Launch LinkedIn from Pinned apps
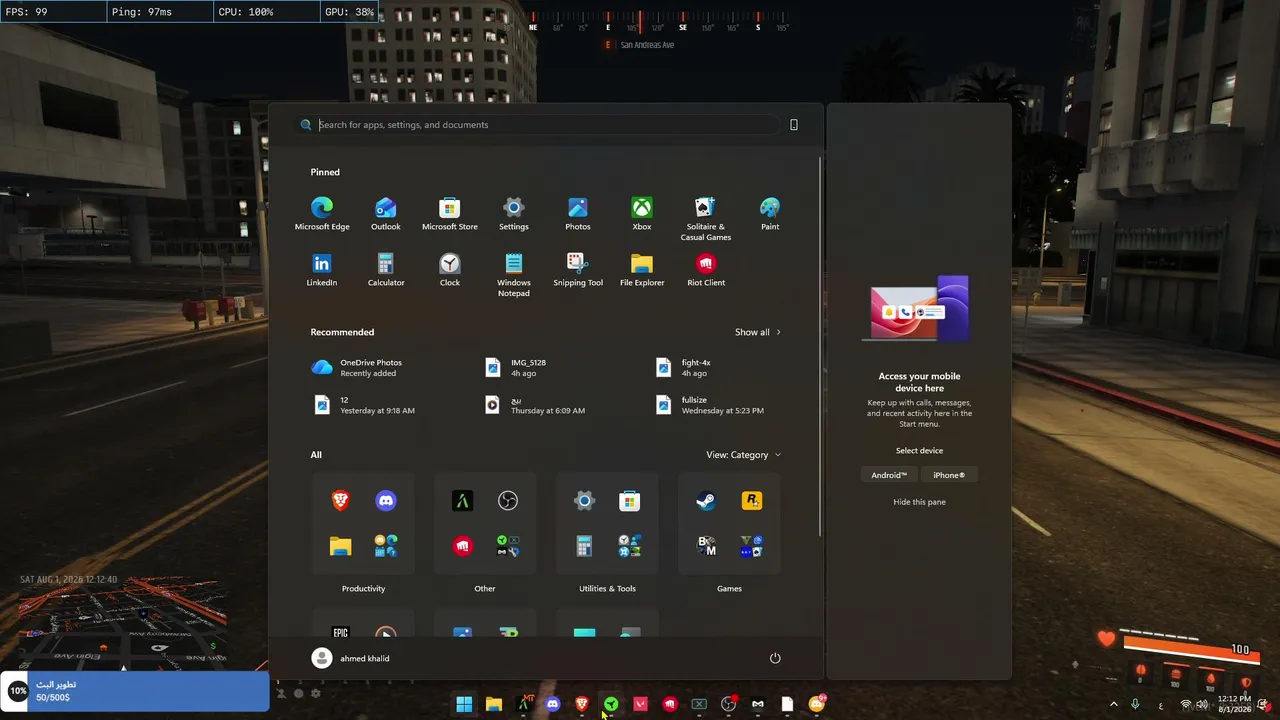Screen dimensions: 1280x720 tap(322, 270)
